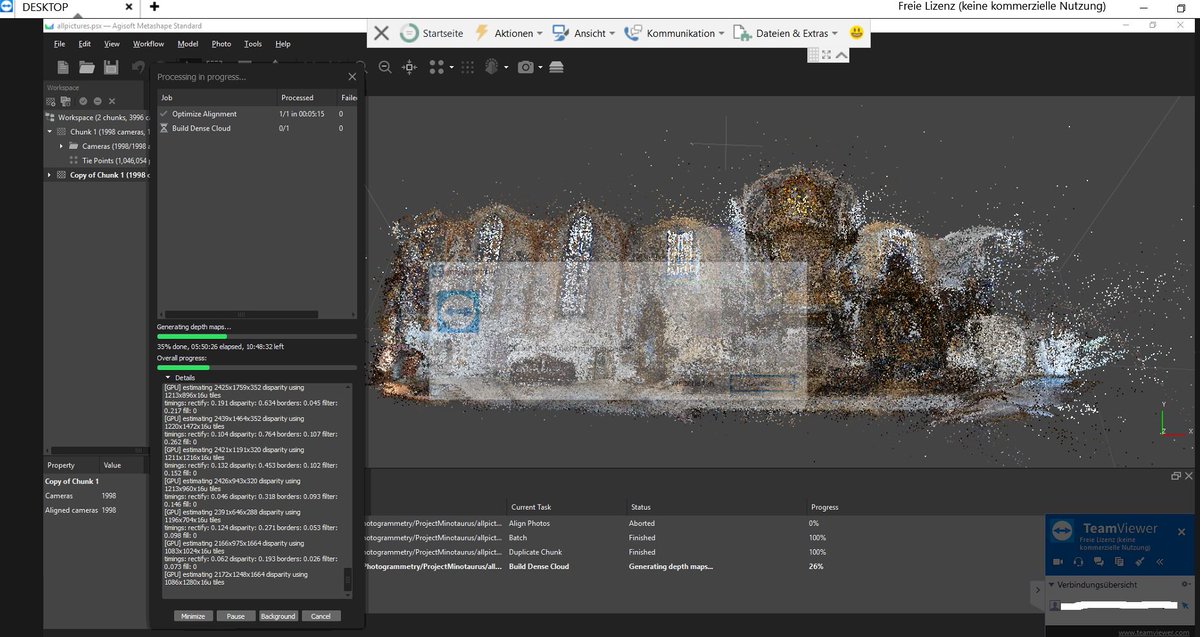Open Show Cameras dropdown arrow
This screenshot has height=637, width=1200.
pyautogui.click(x=540, y=68)
